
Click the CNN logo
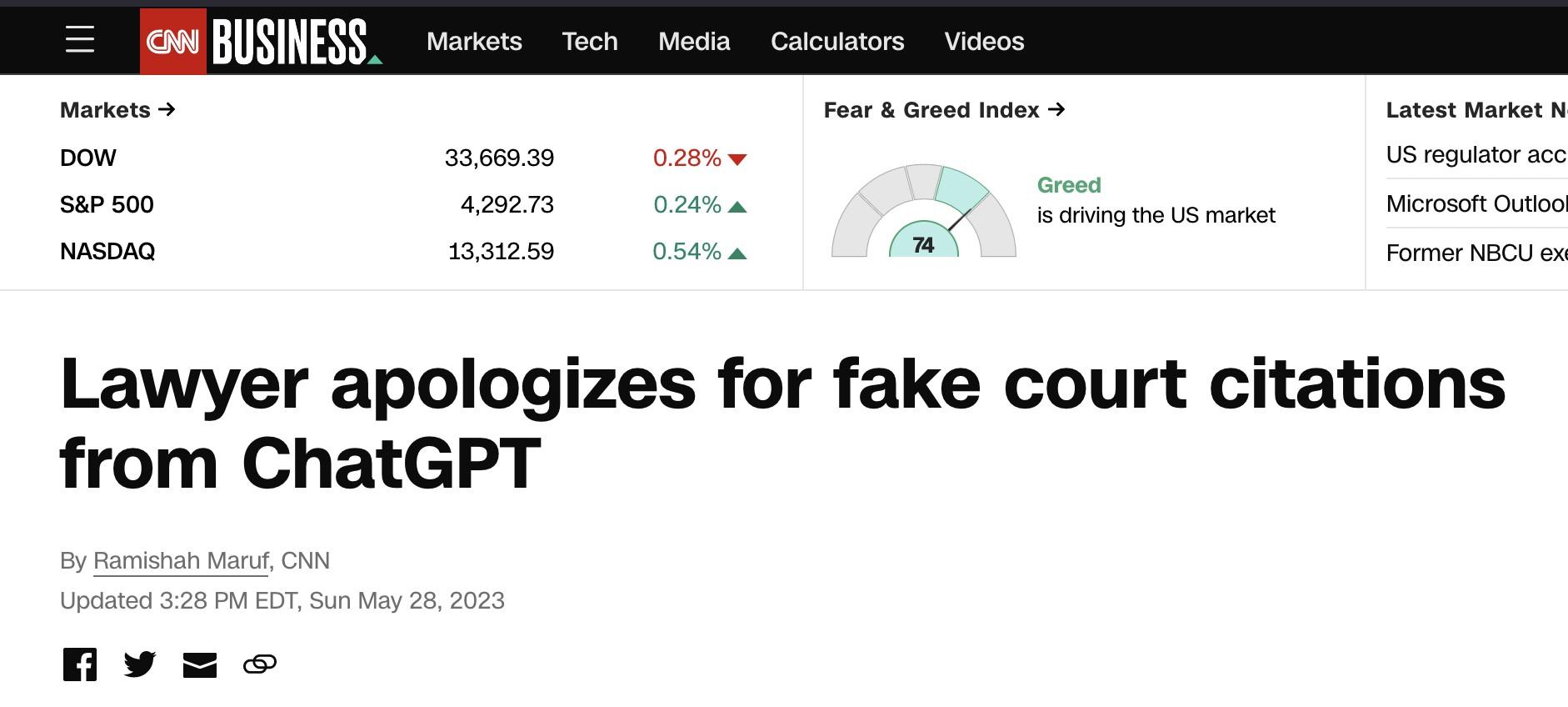tap(173, 41)
